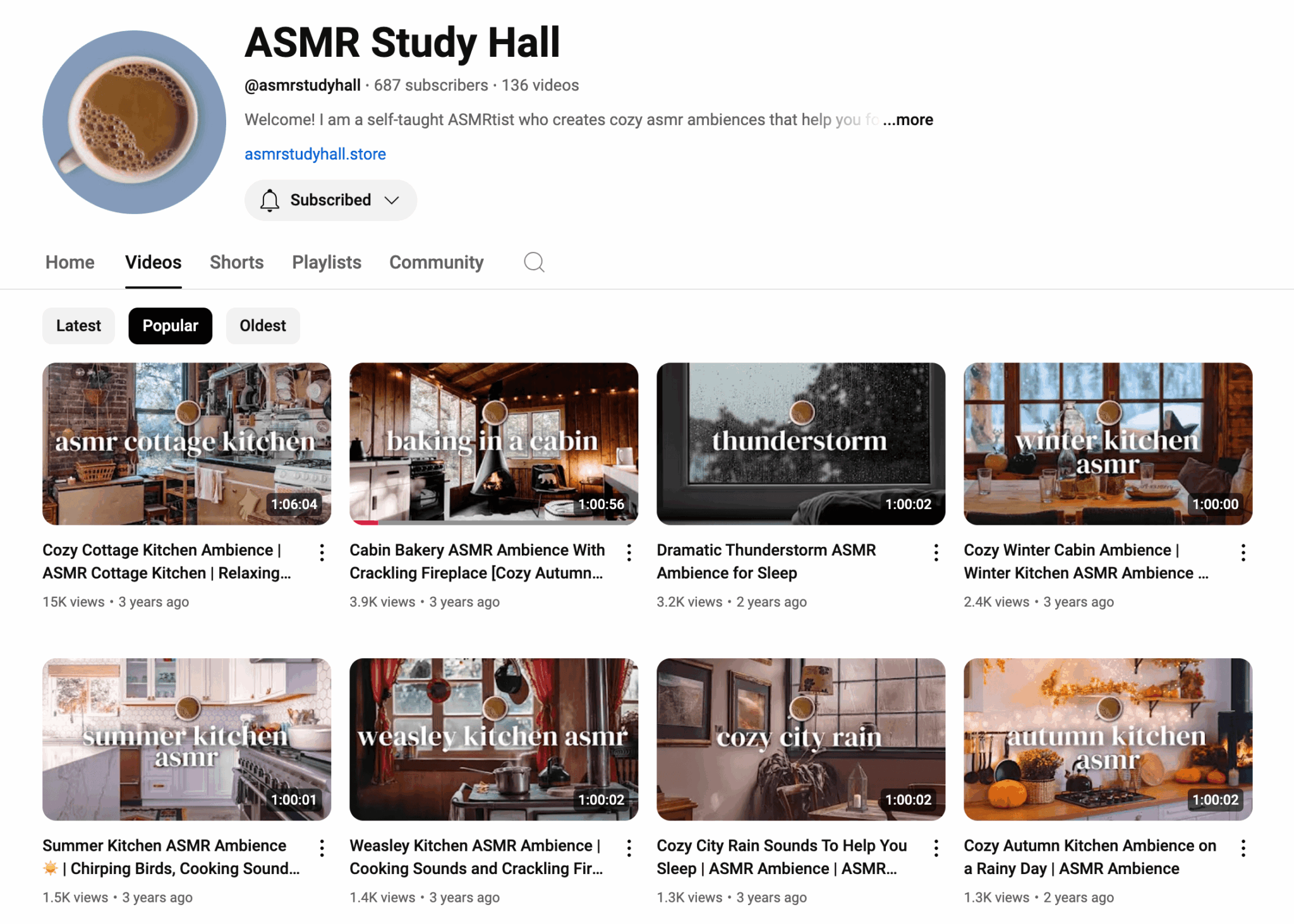Viewport: 1294px width, 924px height.
Task: Click the channel search magnifier icon
Action: pyautogui.click(x=534, y=262)
